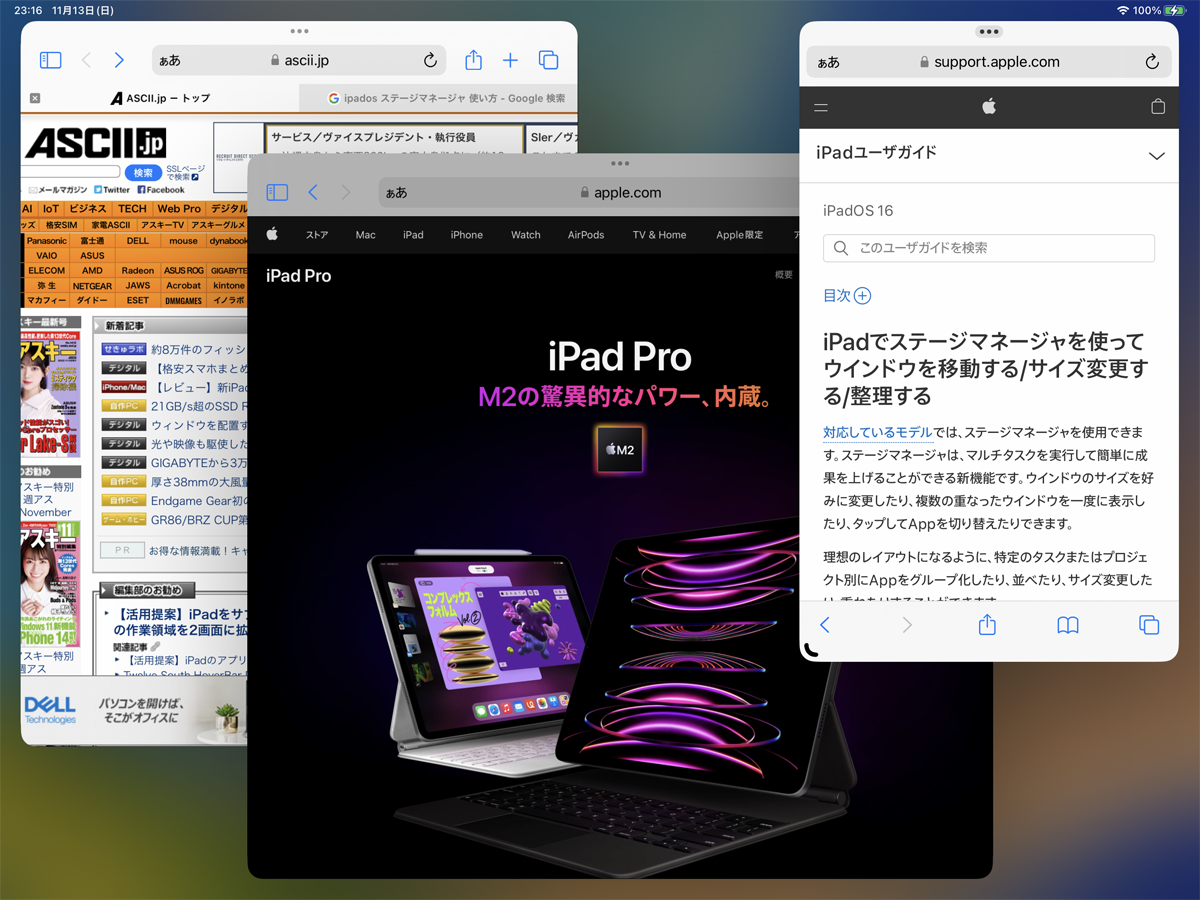Open メールマガジン link on ASCII.jp
Viewport: 1200px width, 900px height.
point(59,189)
